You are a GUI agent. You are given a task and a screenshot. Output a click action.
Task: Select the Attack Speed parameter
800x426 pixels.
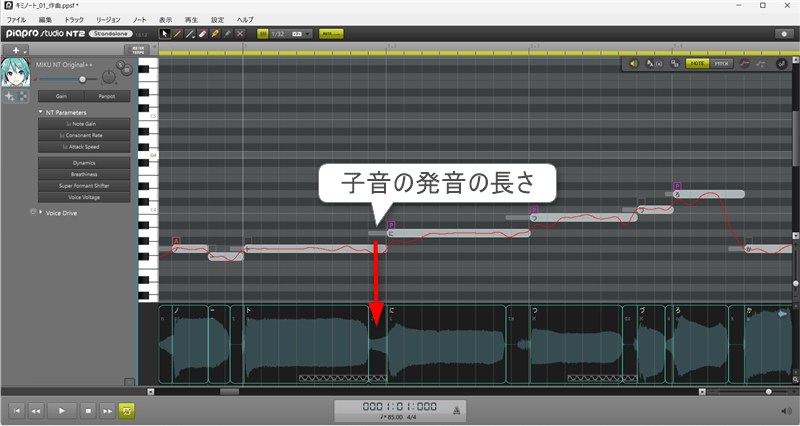(84, 147)
